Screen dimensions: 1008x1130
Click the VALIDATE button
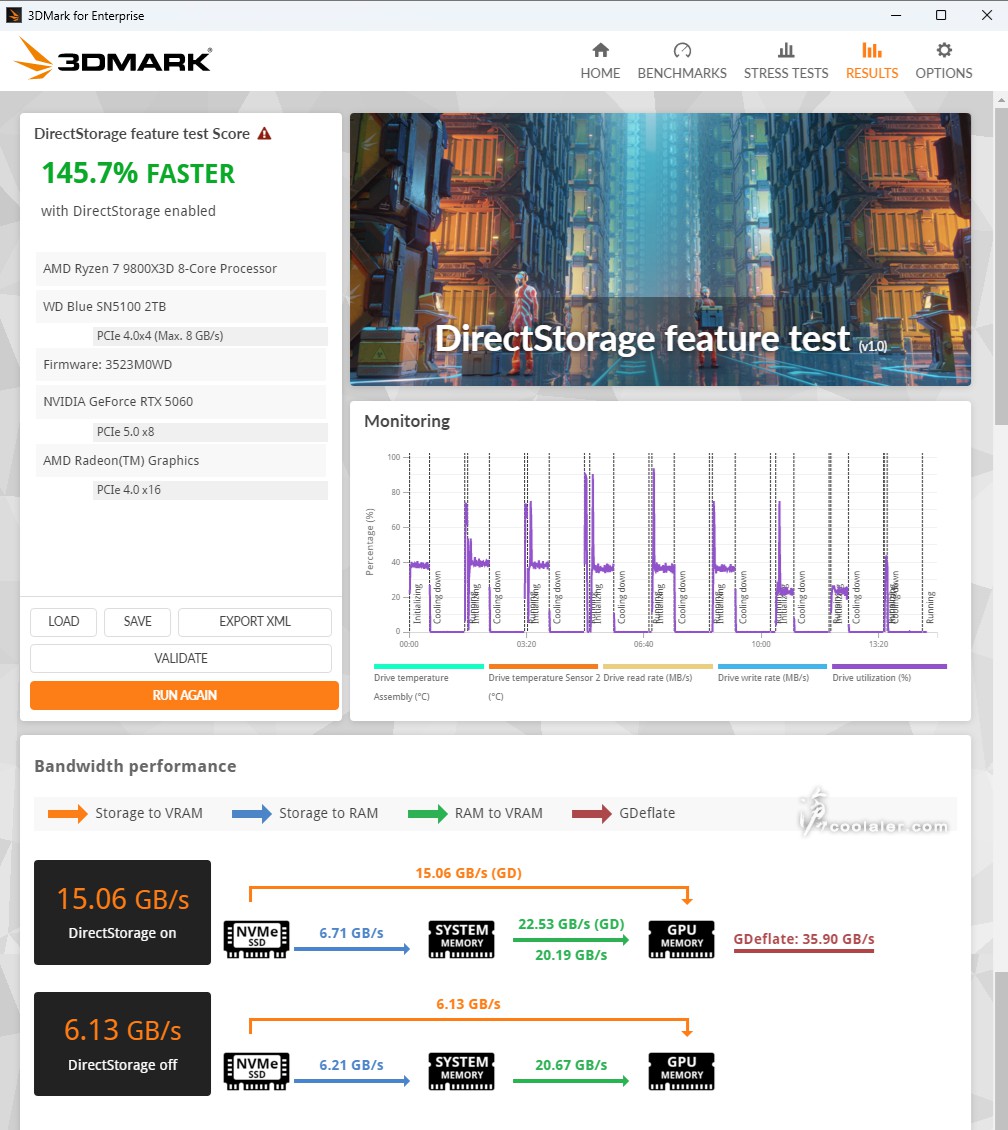(x=181, y=658)
